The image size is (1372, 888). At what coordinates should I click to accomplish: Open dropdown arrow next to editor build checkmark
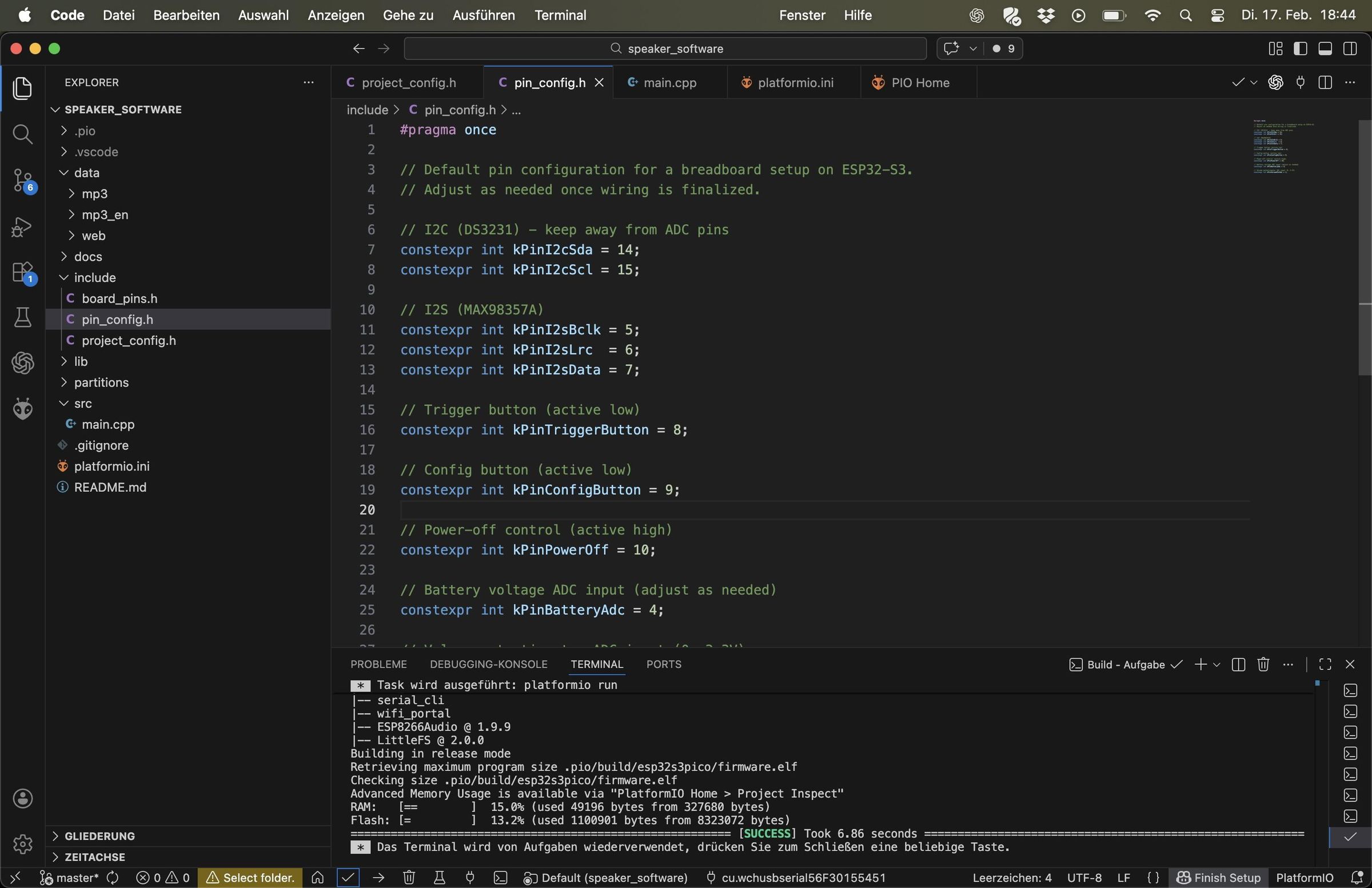1253,82
